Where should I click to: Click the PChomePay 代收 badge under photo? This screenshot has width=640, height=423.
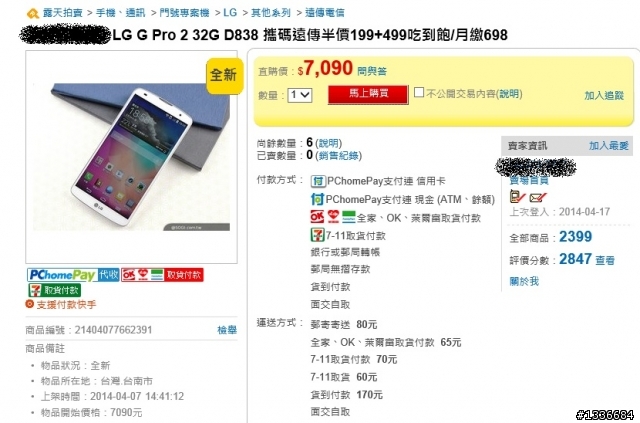73,275
